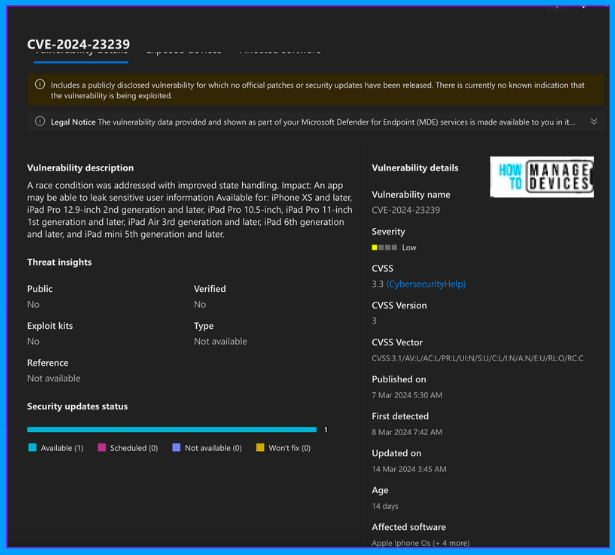
Task: Select the race condition description paragraph
Action: click(189, 210)
